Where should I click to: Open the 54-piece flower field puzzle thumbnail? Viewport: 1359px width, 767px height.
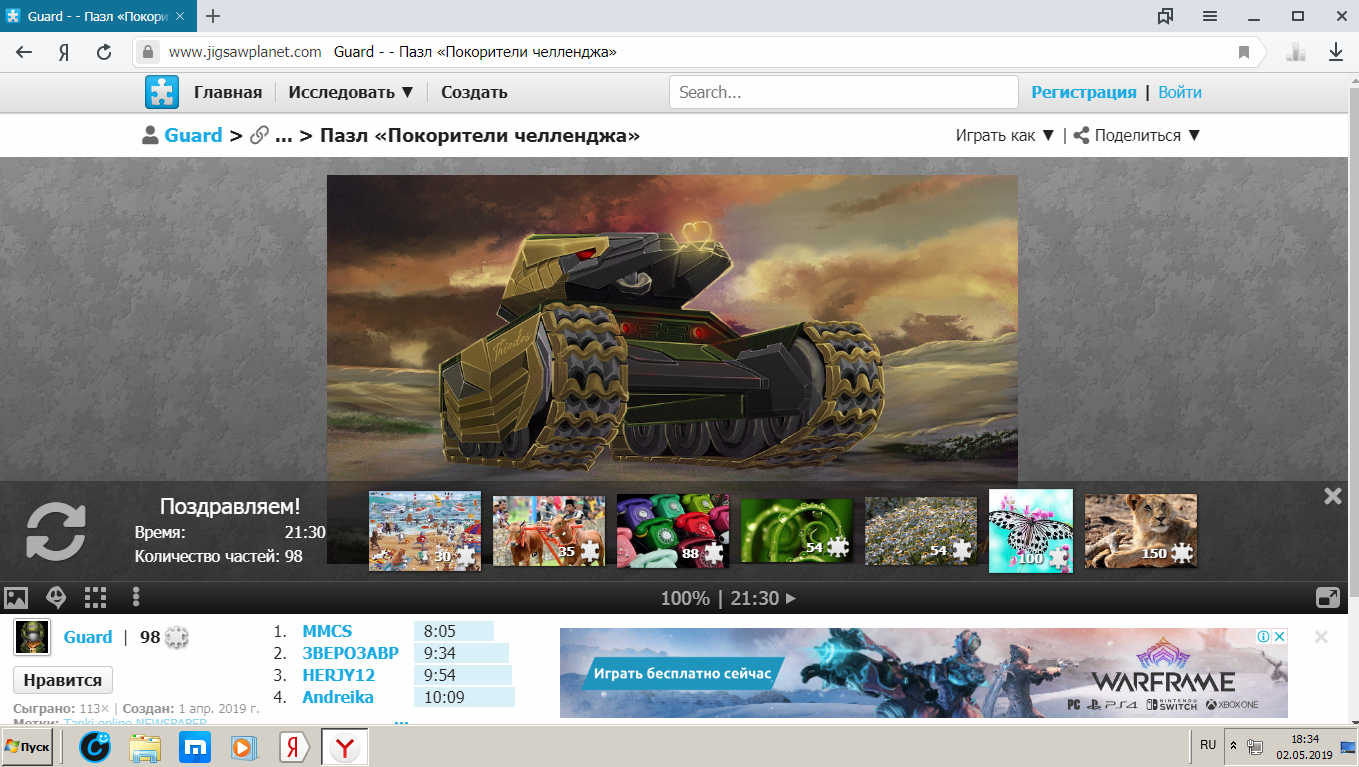pos(921,531)
